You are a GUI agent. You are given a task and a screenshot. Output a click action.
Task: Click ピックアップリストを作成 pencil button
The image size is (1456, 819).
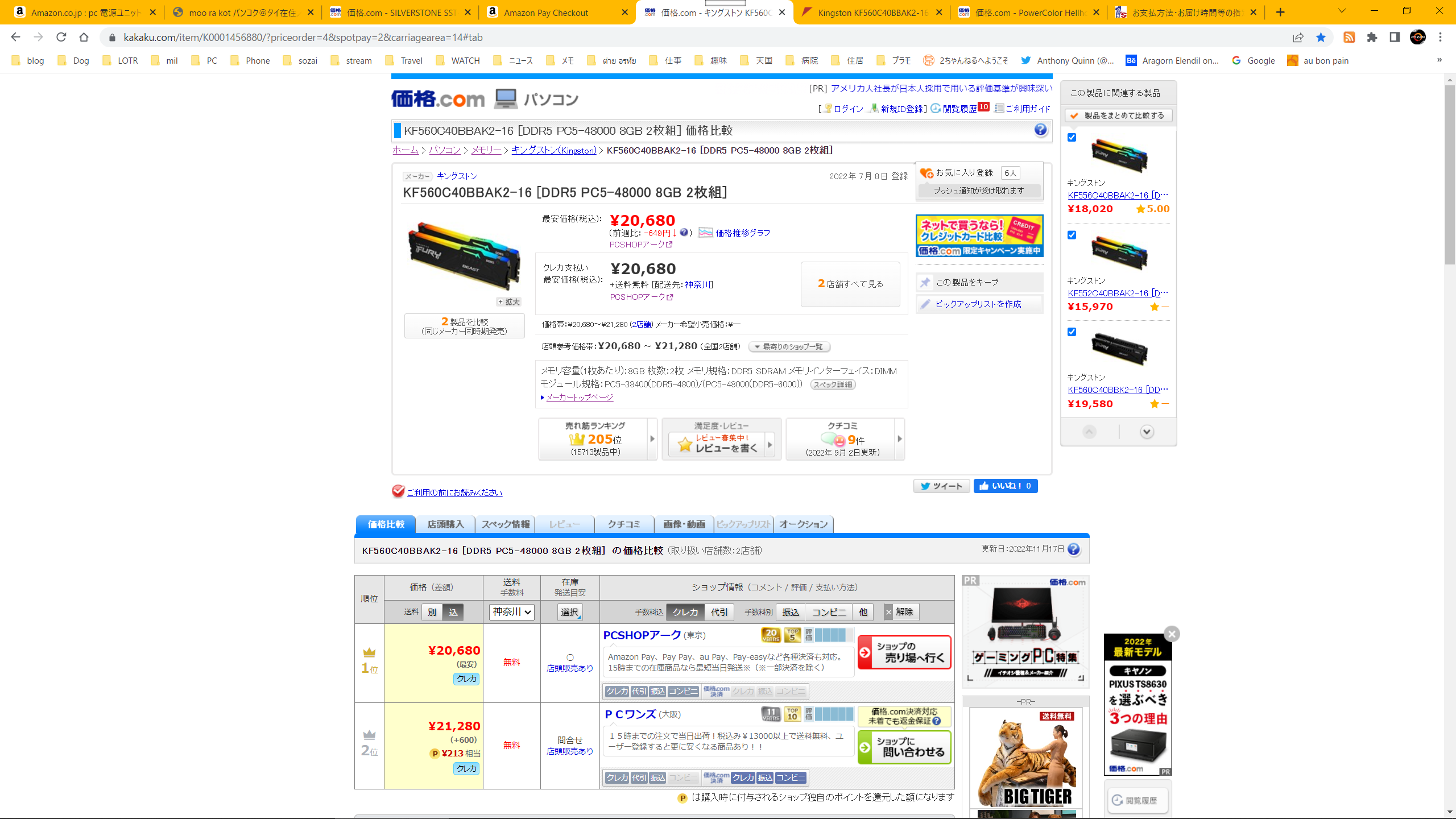click(979, 304)
